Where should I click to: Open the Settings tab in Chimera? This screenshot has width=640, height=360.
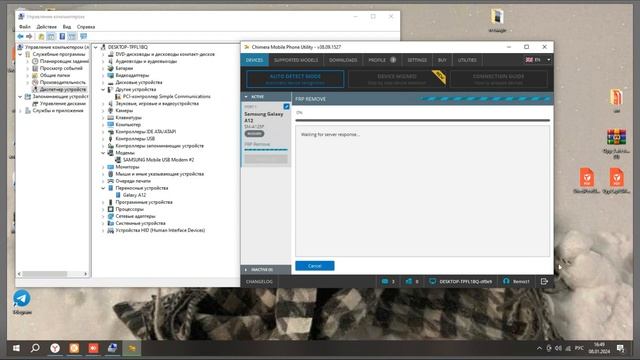[x=417, y=60]
